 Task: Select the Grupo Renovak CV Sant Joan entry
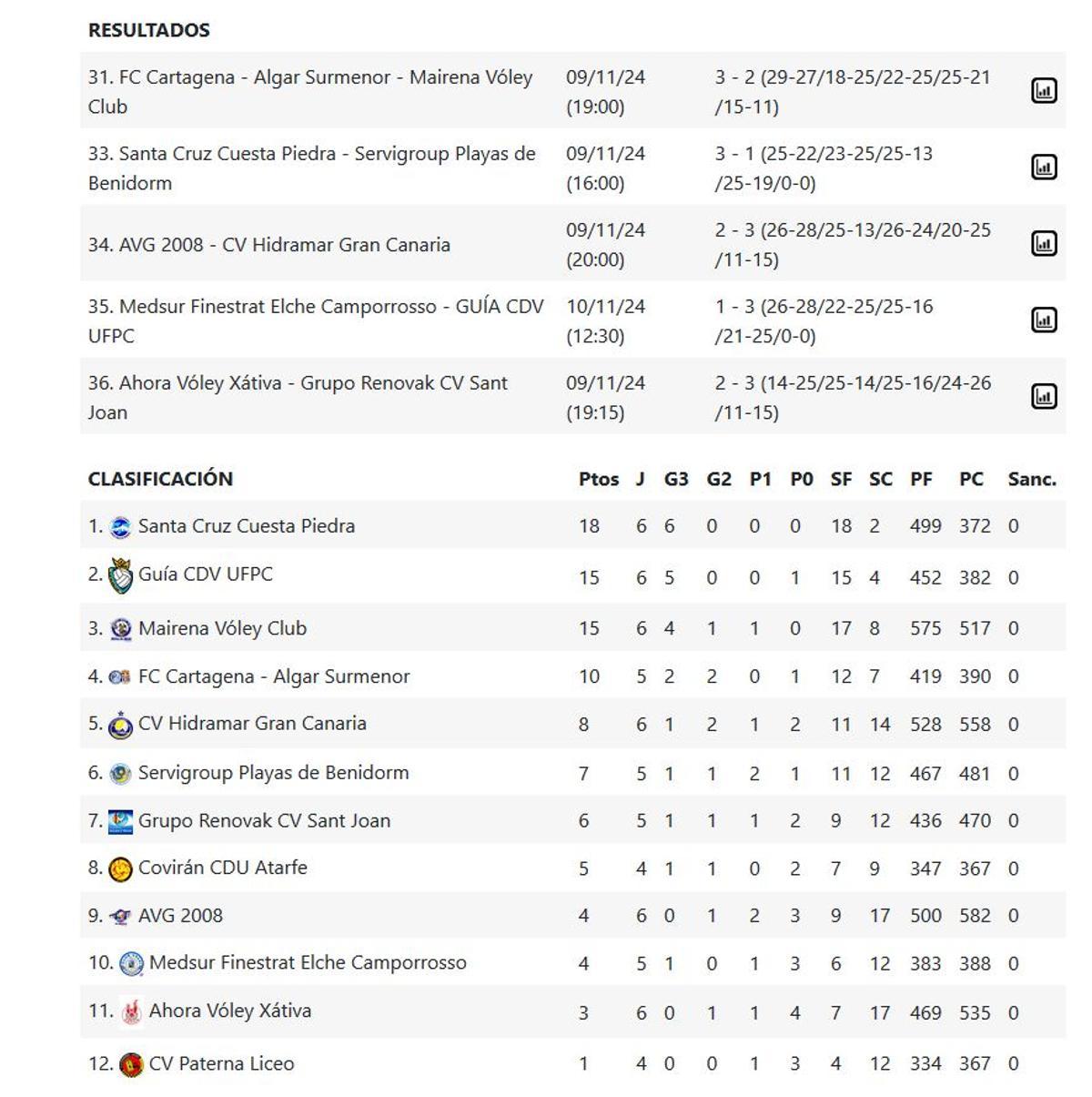coord(264,820)
